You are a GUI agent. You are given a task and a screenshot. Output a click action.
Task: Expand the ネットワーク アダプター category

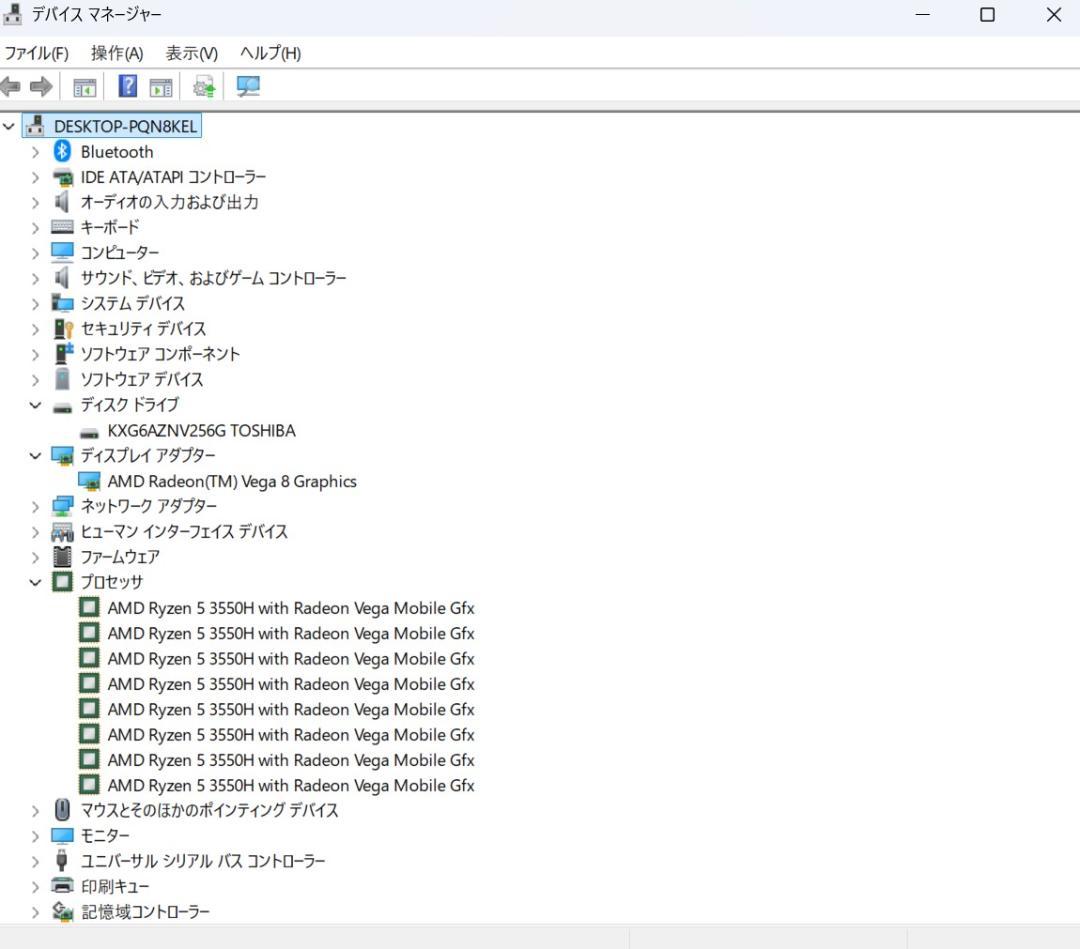coord(35,506)
